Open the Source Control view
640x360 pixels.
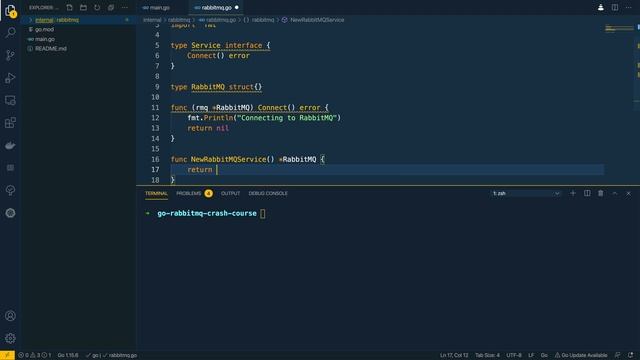pos(10,55)
